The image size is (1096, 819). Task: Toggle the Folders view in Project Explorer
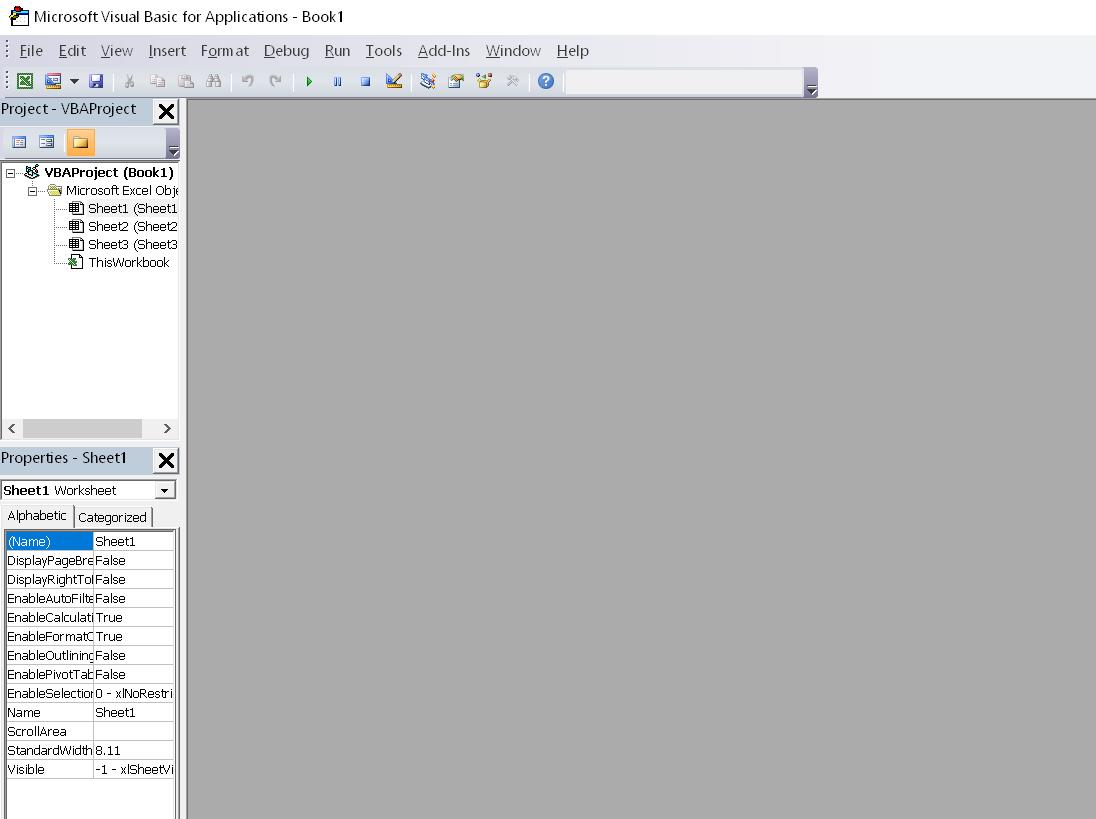pos(79,142)
